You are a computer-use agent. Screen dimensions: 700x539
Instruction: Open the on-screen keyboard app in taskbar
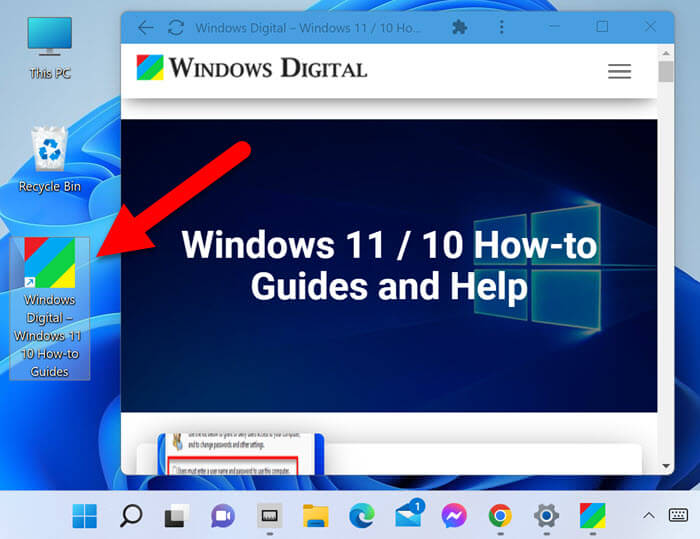[270, 516]
